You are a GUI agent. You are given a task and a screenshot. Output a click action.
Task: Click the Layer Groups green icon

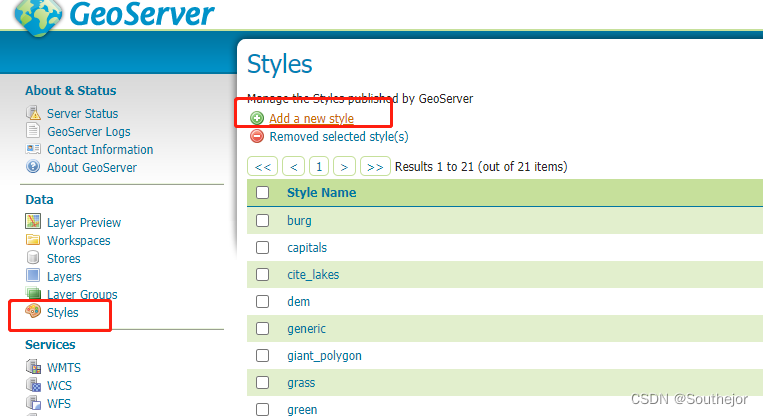[33, 293]
